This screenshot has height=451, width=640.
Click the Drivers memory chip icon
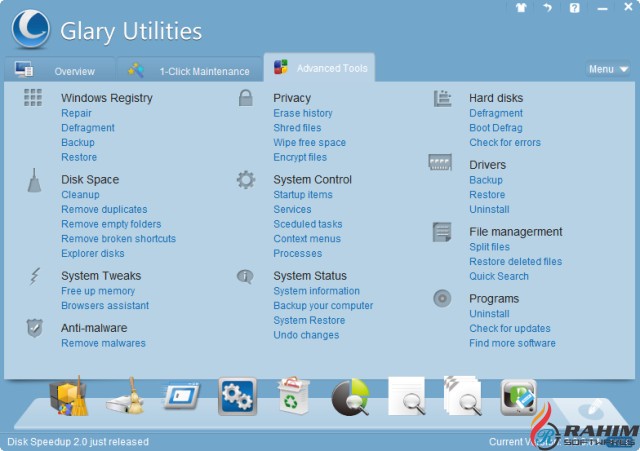tap(440, 162)
